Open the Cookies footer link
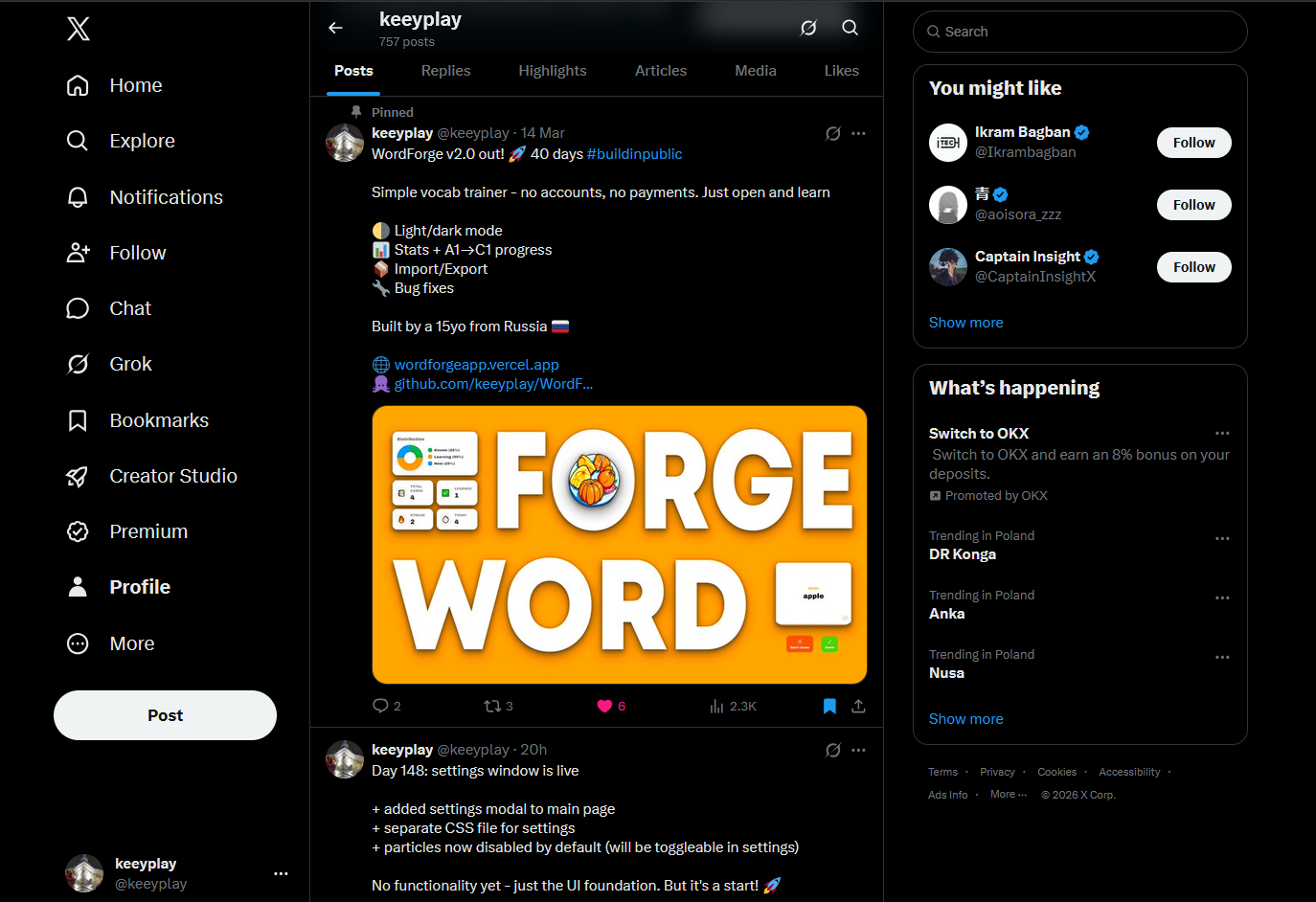The height and width of the screenshot is (902, 1316). click(1056, 772)
